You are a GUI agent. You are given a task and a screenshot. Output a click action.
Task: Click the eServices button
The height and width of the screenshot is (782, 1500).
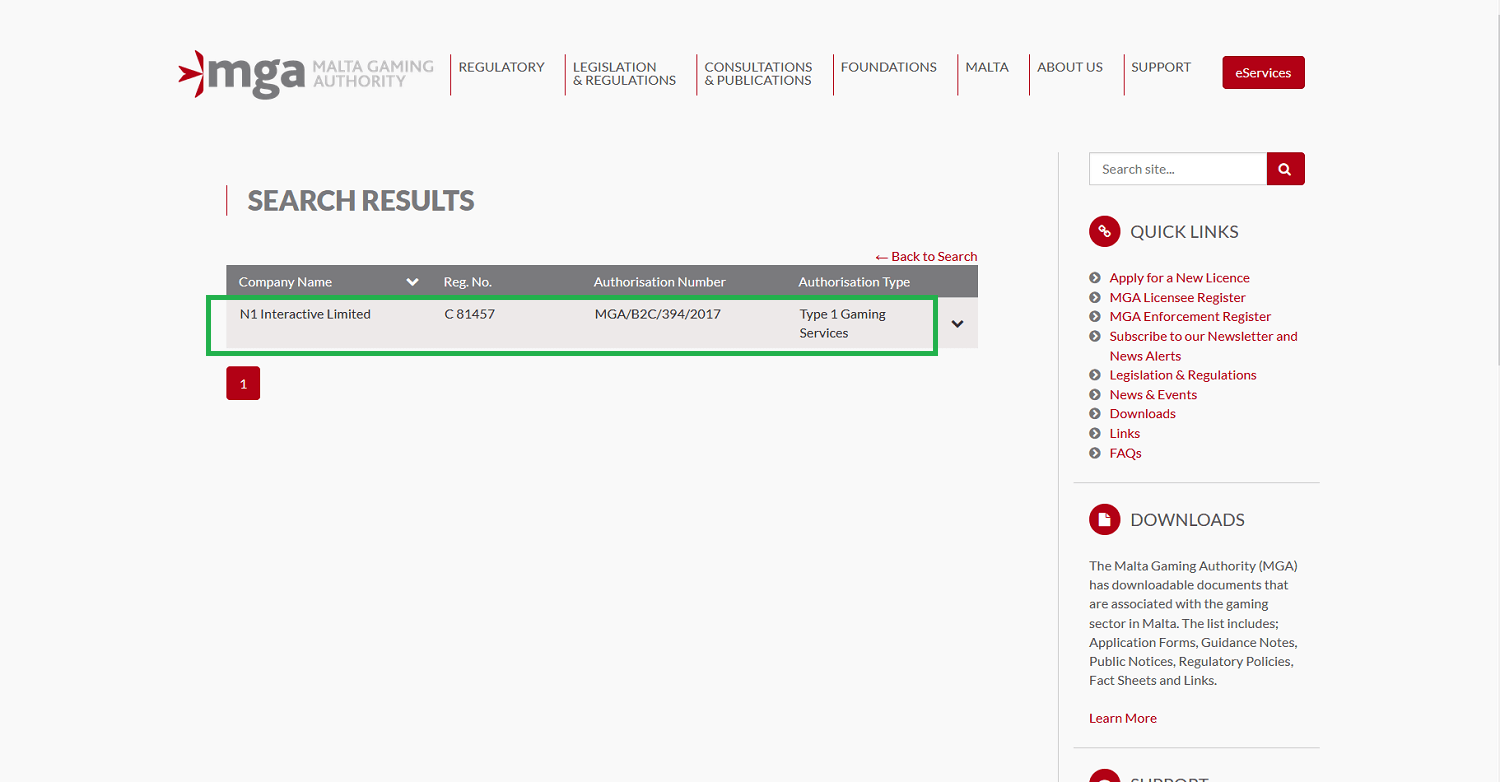[1263, 73]
